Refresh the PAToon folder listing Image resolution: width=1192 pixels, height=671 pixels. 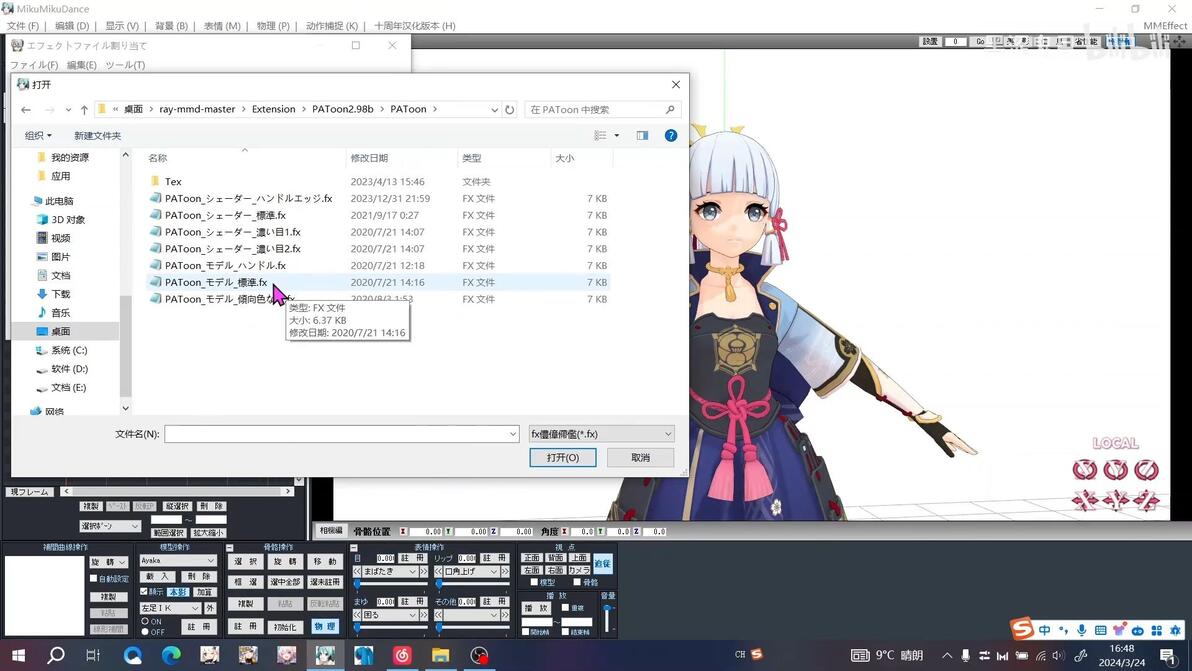click(509, 109)
